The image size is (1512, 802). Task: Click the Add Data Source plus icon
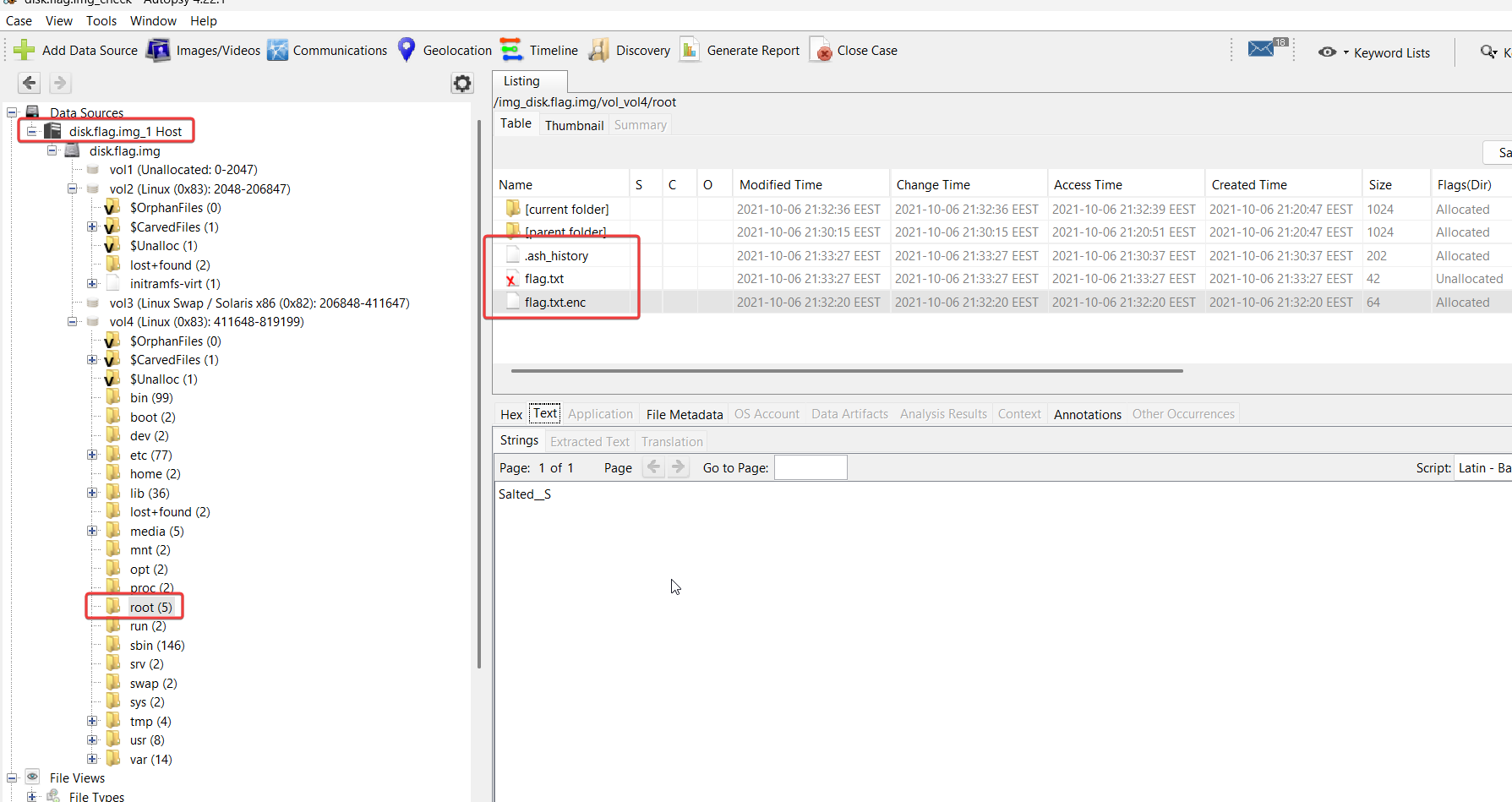[x=25, y=51]
